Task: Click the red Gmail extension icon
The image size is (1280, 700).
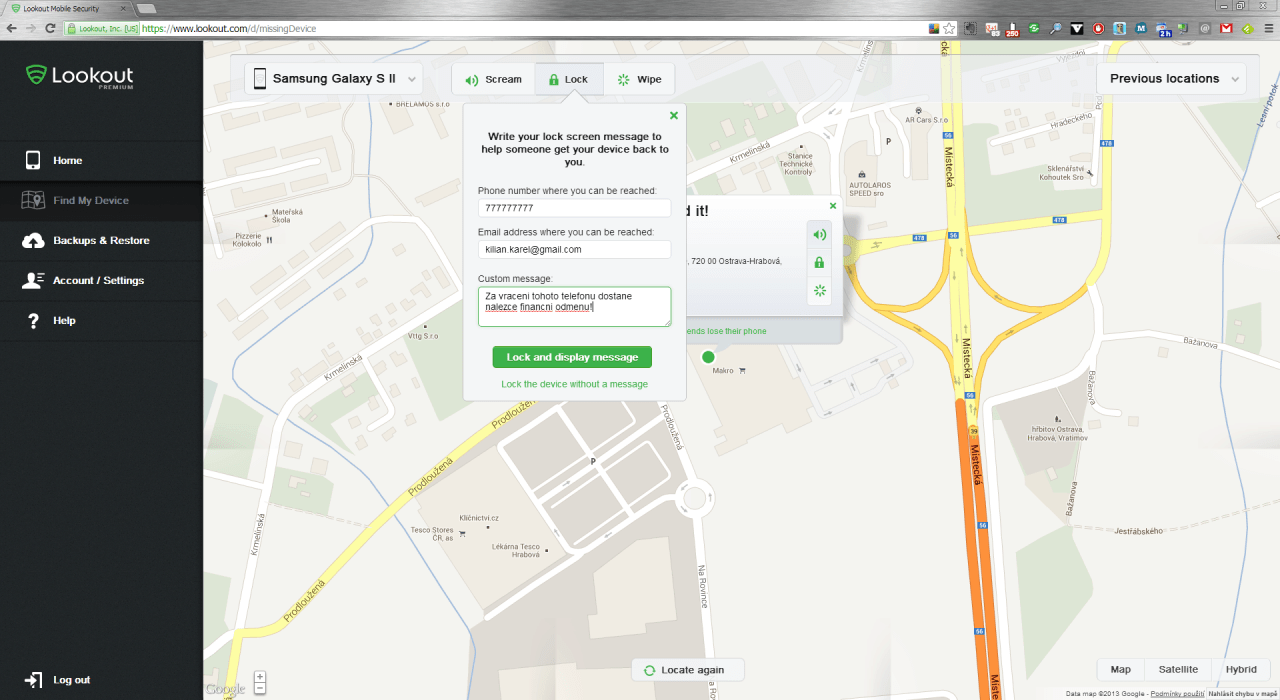Action: pos(1226,29)
